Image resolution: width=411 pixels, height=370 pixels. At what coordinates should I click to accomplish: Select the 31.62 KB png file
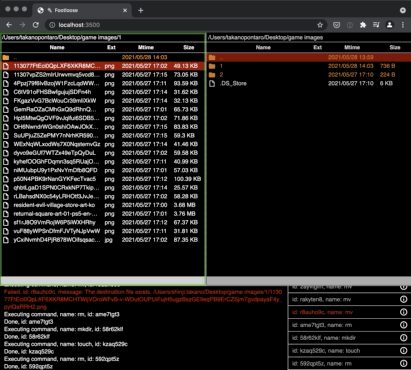pyautogui.click(x=103, y=92)
